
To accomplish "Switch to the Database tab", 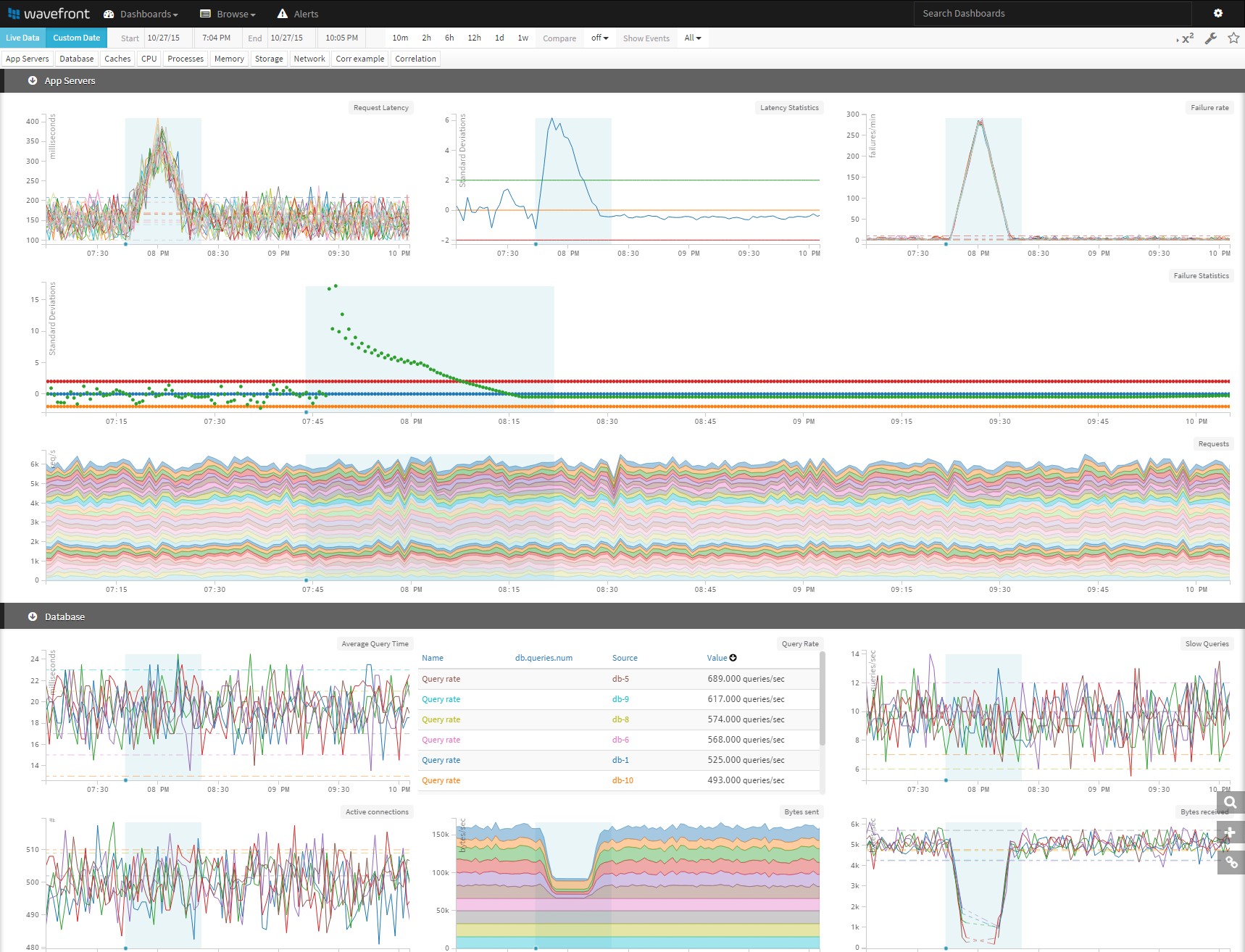I will click(x=76, y=59).
